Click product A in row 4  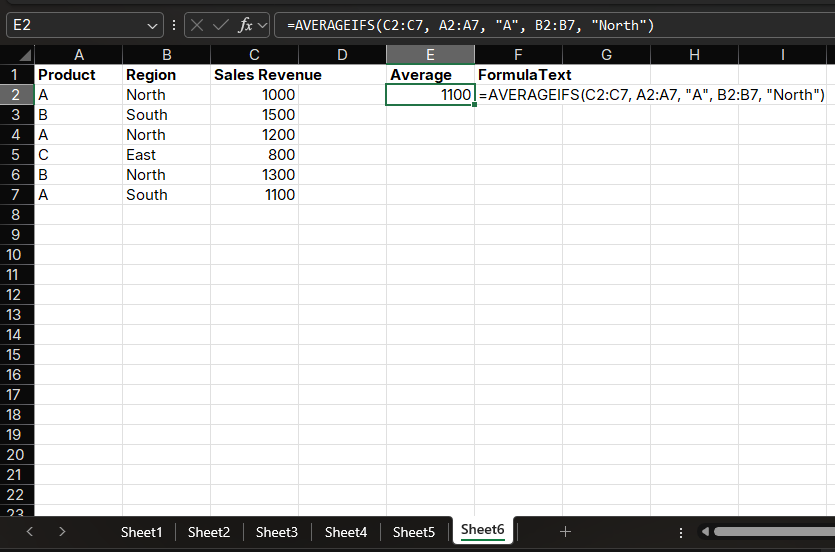(78, 135)
